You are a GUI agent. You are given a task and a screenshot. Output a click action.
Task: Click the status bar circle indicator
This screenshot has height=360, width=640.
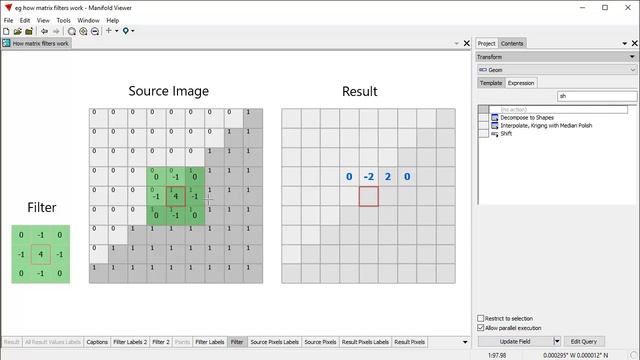634,355
